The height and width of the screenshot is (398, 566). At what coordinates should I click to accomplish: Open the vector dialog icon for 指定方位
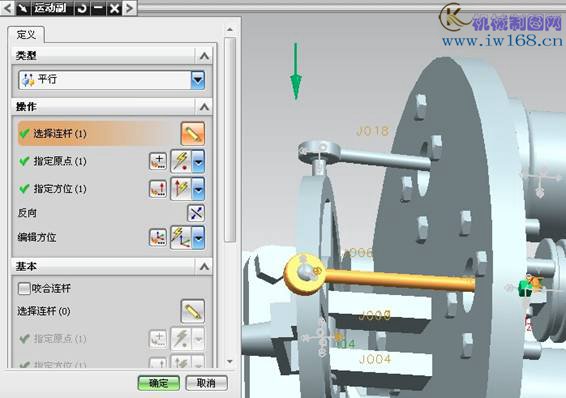click(x=158, y=189)
